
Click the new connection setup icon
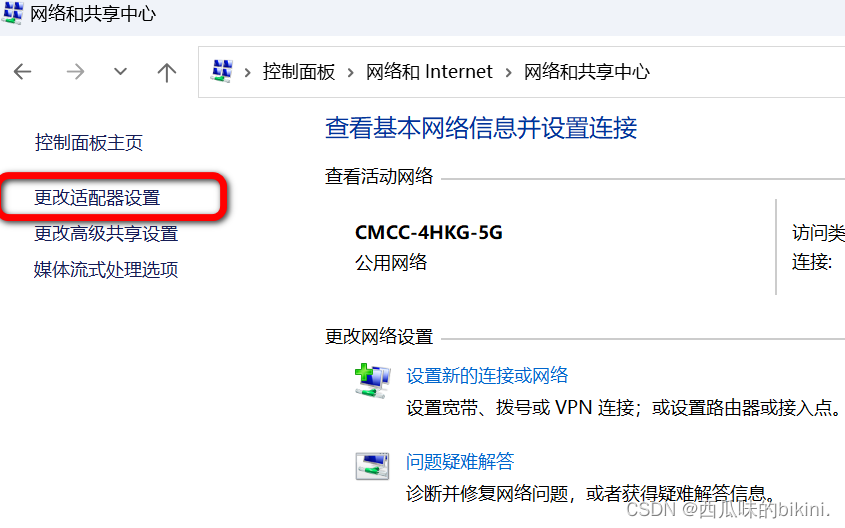(x=372, y=381)
